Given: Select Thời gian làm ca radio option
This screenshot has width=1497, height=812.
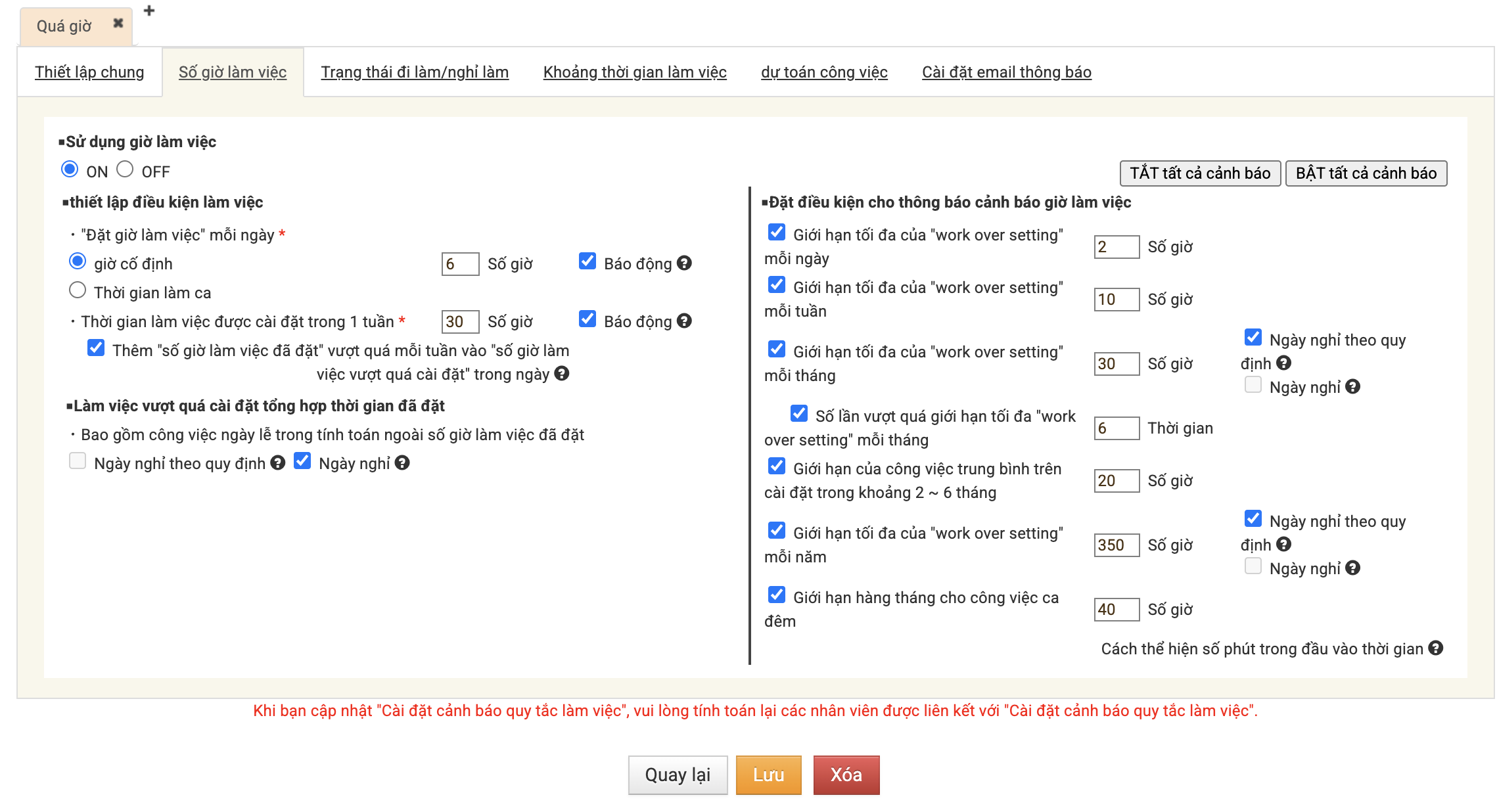Looking at the screenshot, I should coord(78,290).
